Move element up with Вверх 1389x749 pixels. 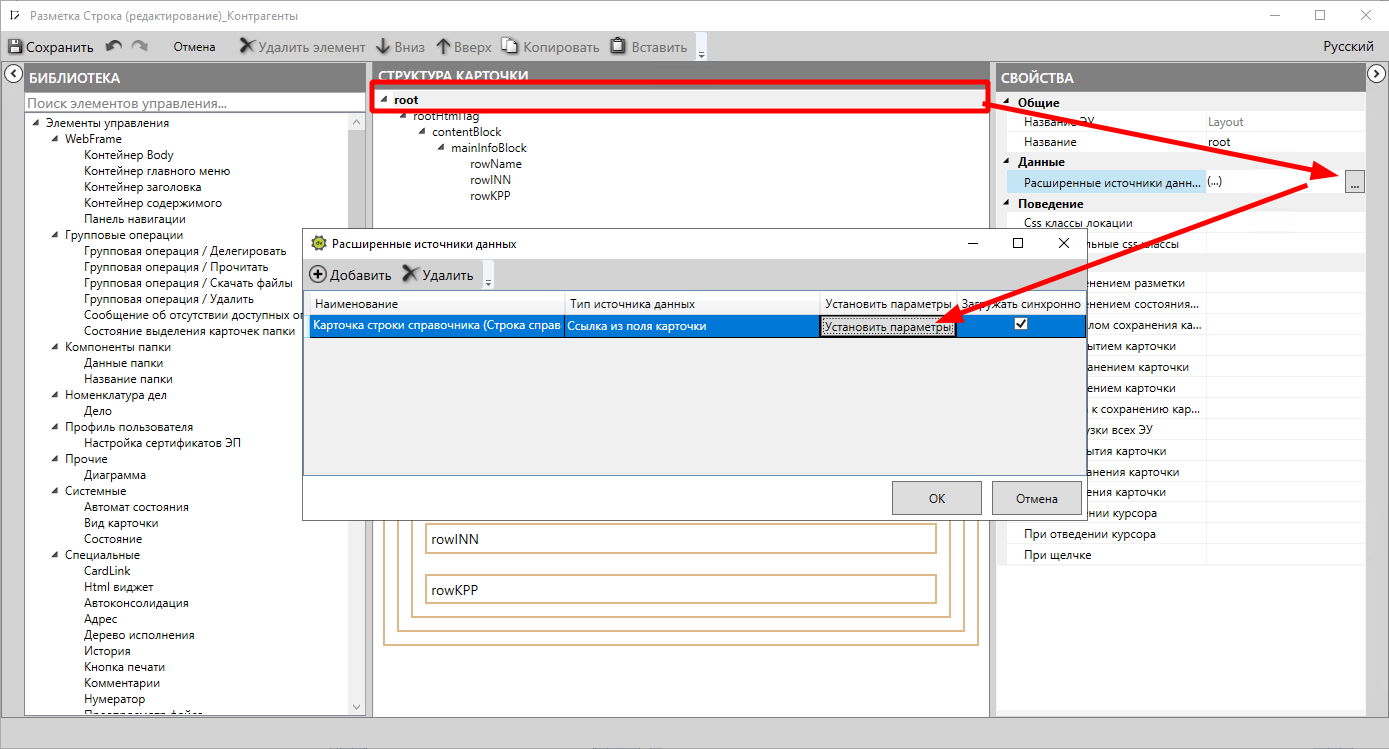pos(464,47)
